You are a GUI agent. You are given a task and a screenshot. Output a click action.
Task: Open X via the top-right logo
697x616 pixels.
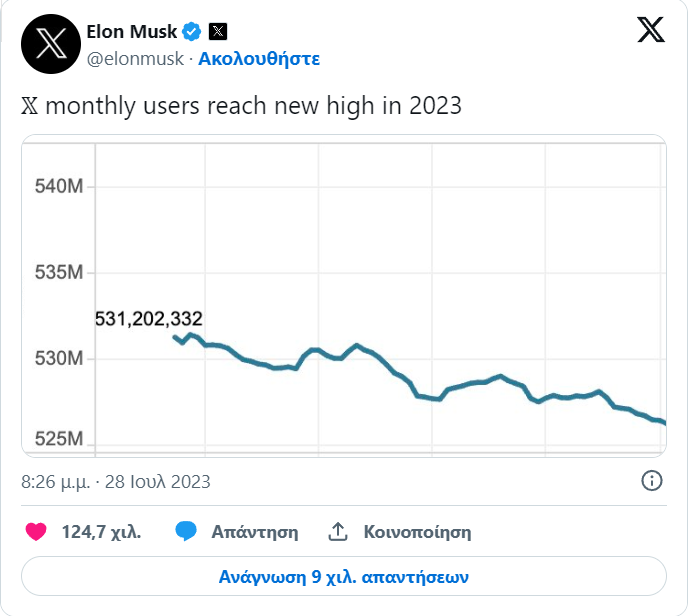[x=651, y=31]
